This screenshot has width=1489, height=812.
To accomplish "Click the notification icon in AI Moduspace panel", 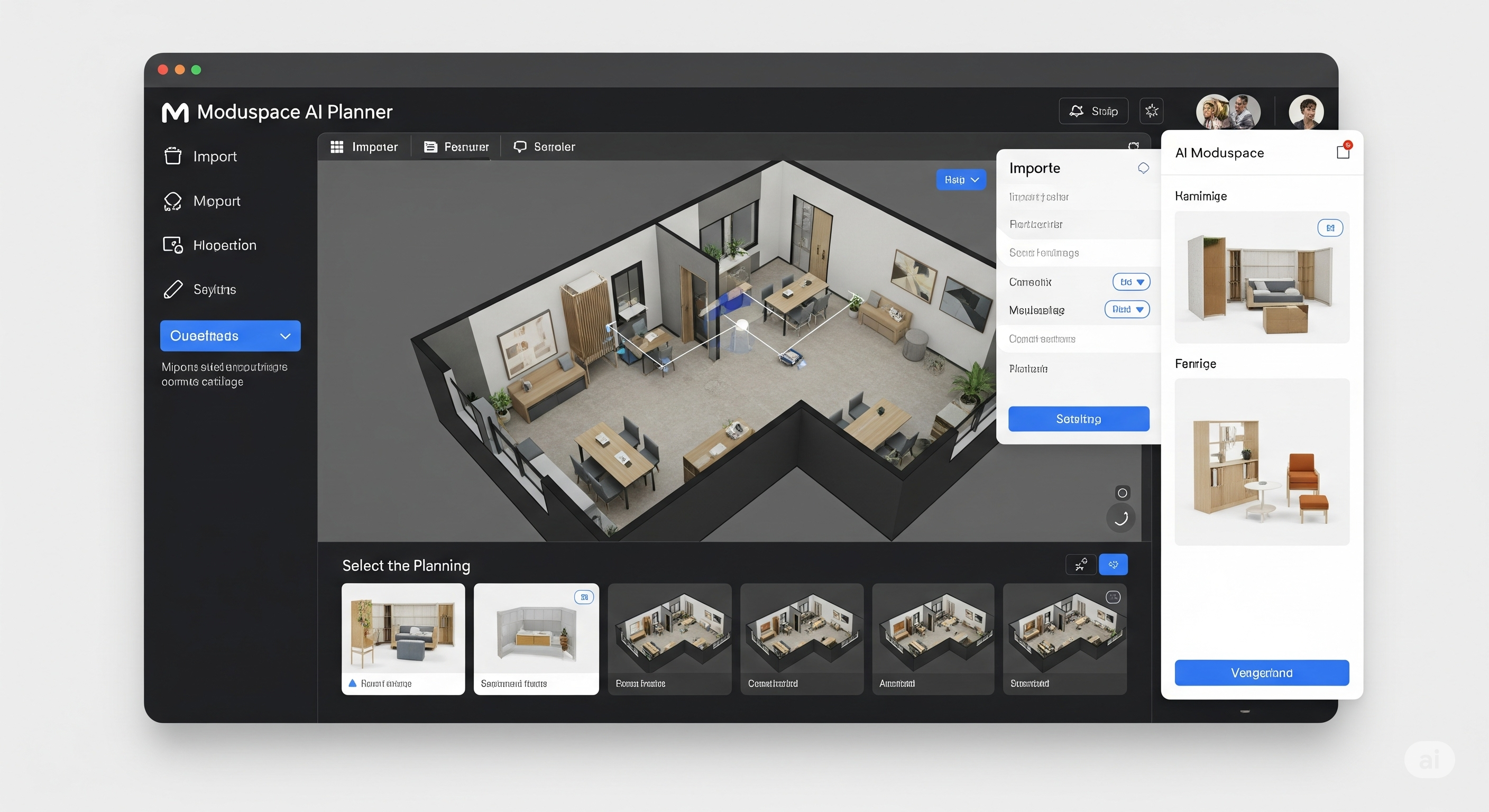I will tap(1344, 151).
